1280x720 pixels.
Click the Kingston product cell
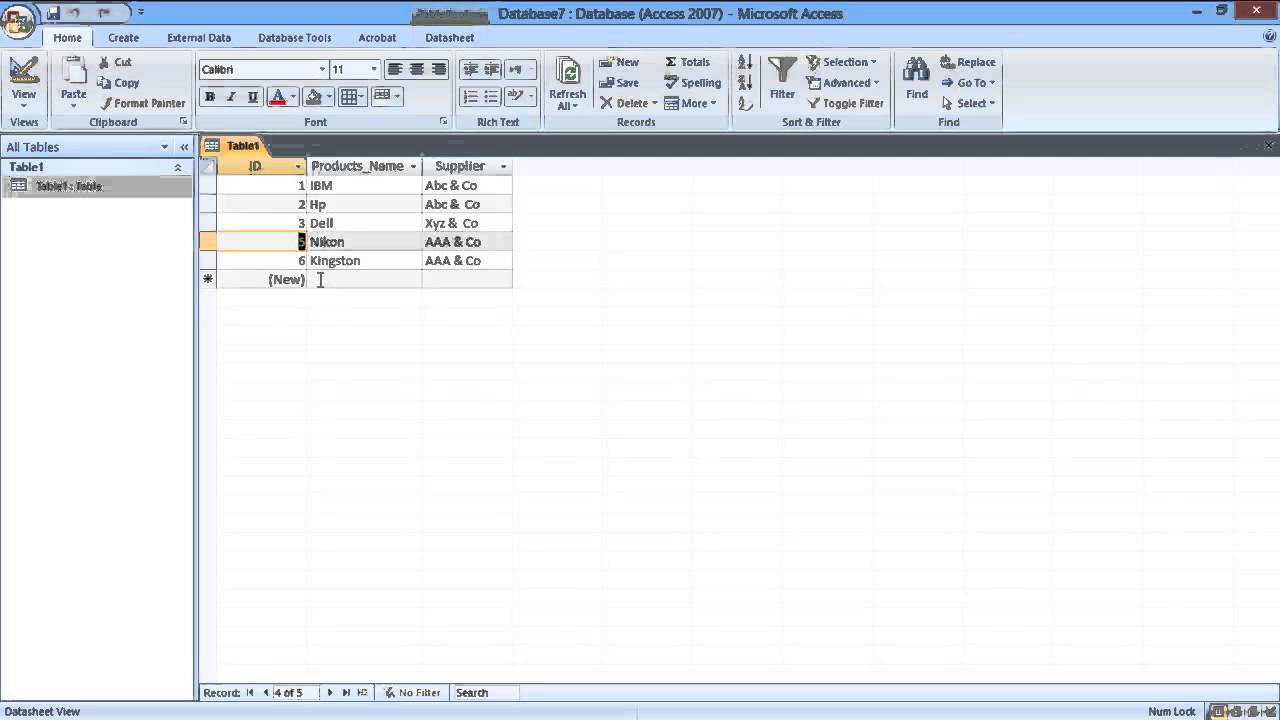point(365,261)
